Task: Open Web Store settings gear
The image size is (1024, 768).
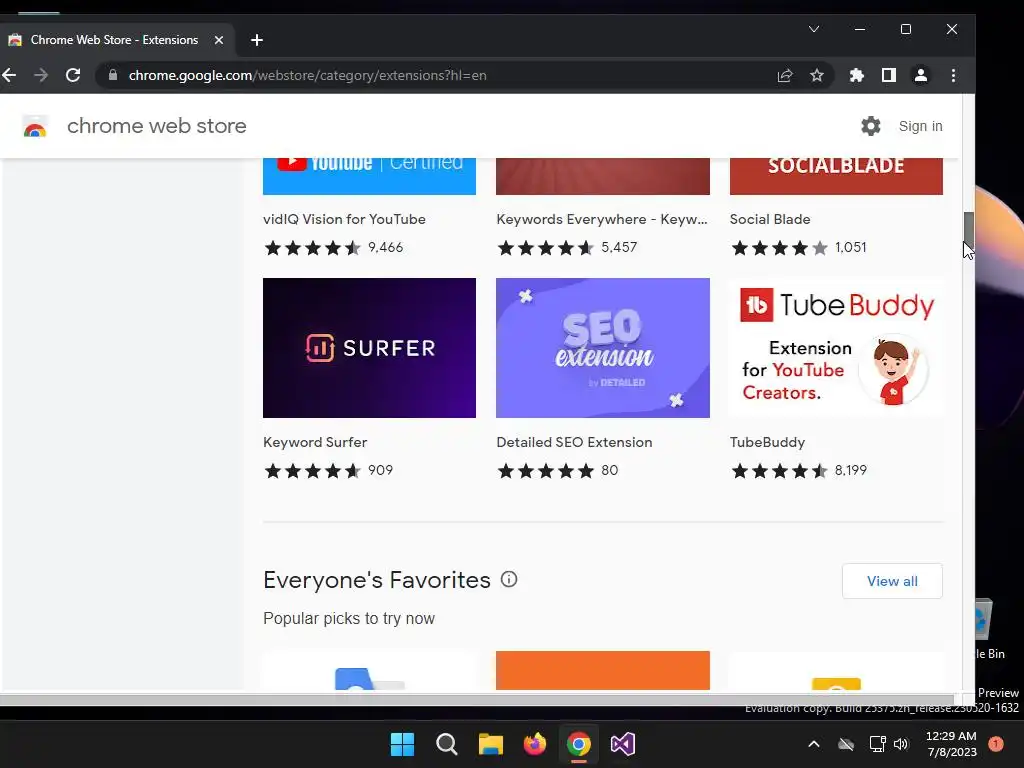Action: click(x=871, y=126)
